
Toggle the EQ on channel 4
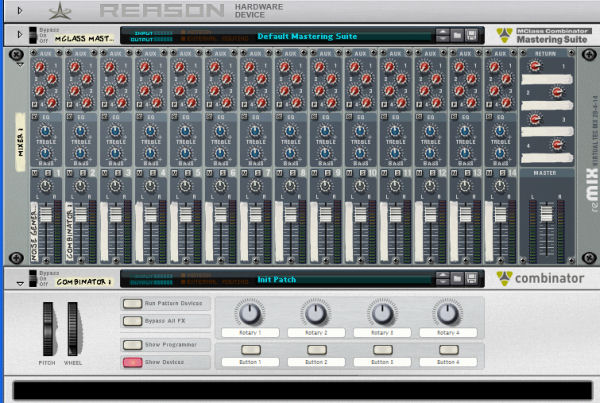139,116
